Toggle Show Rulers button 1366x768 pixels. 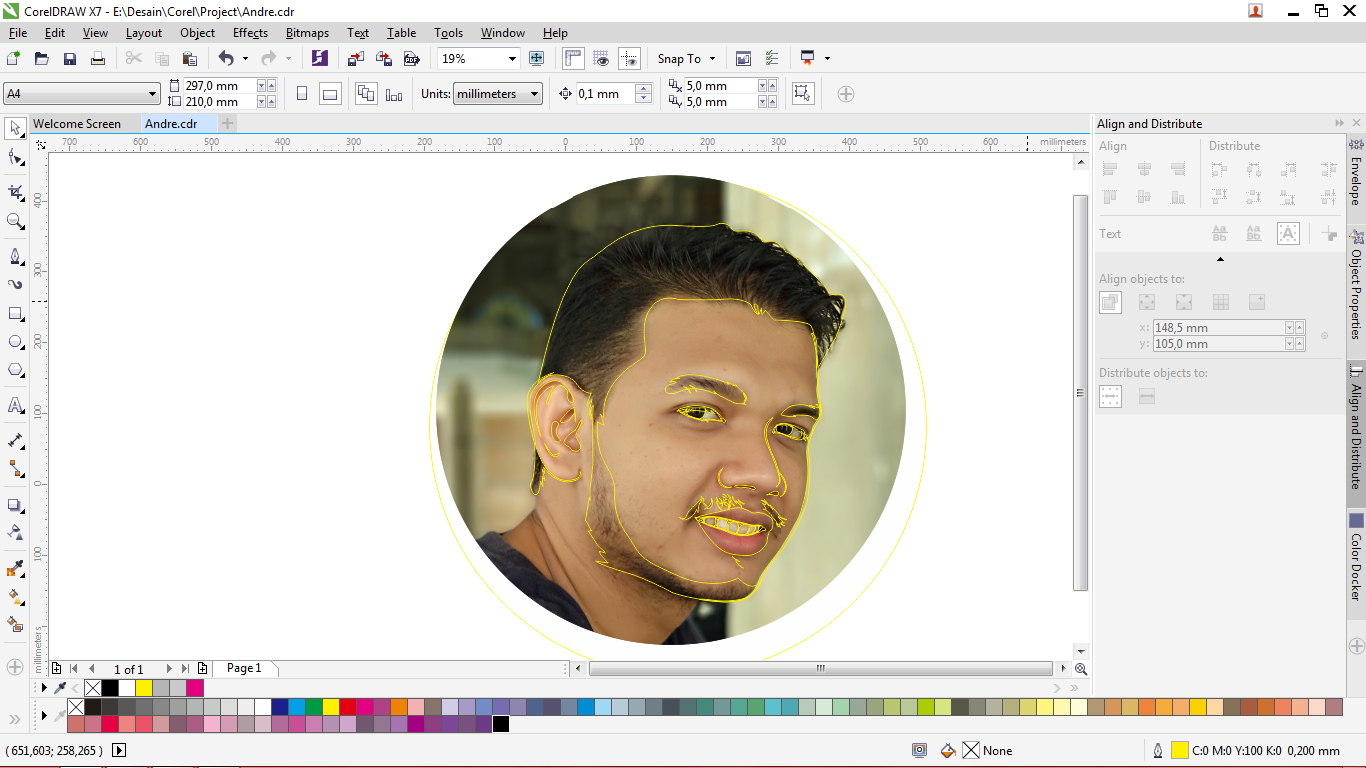coord(574,59)
